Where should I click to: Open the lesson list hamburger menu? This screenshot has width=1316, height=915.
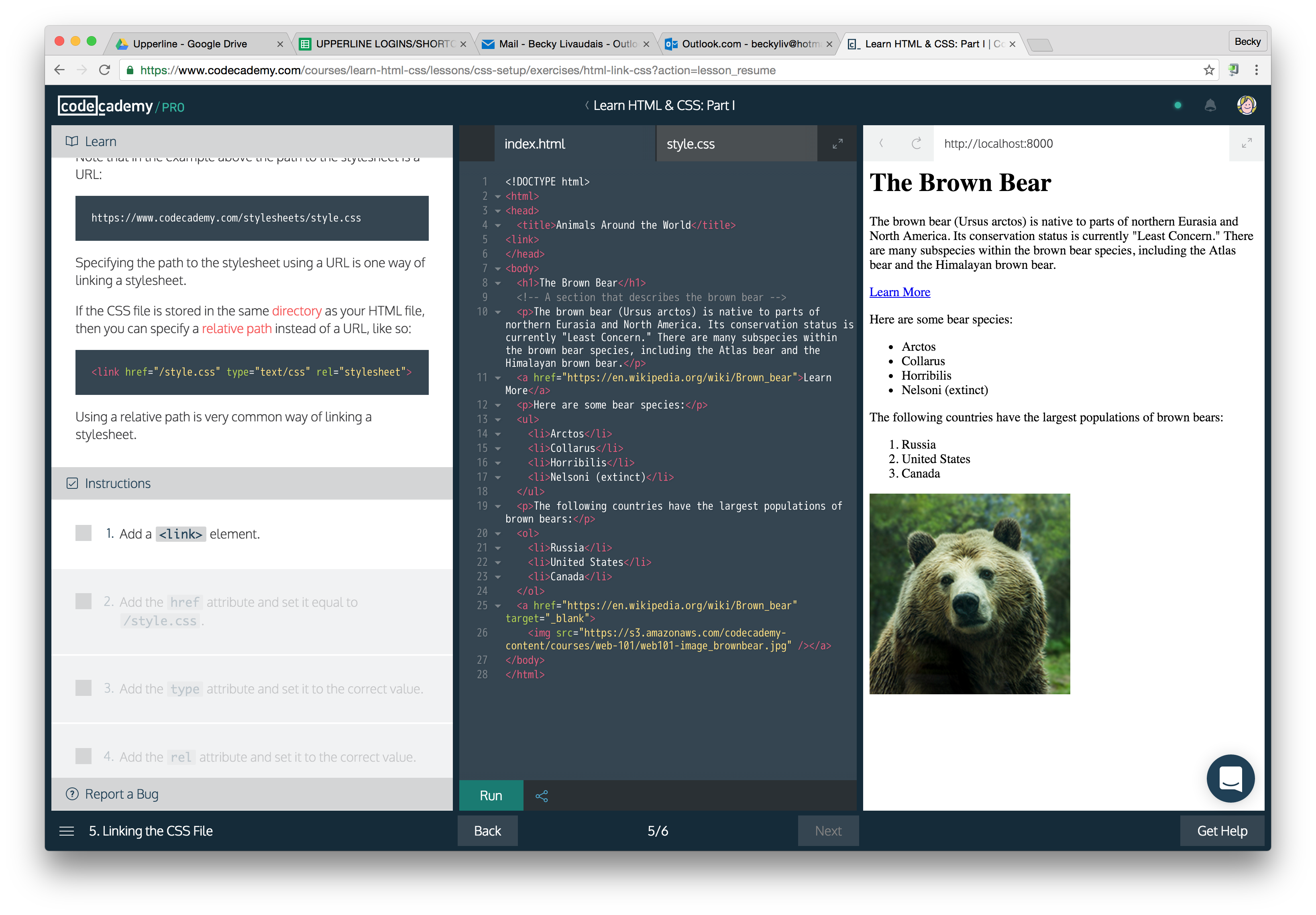(67, 832)
